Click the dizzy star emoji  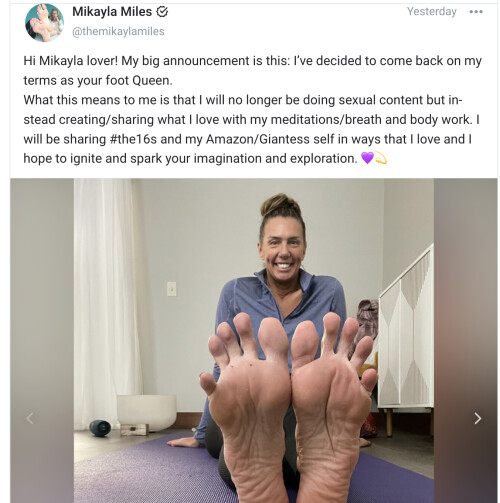(x=381, y=158)
